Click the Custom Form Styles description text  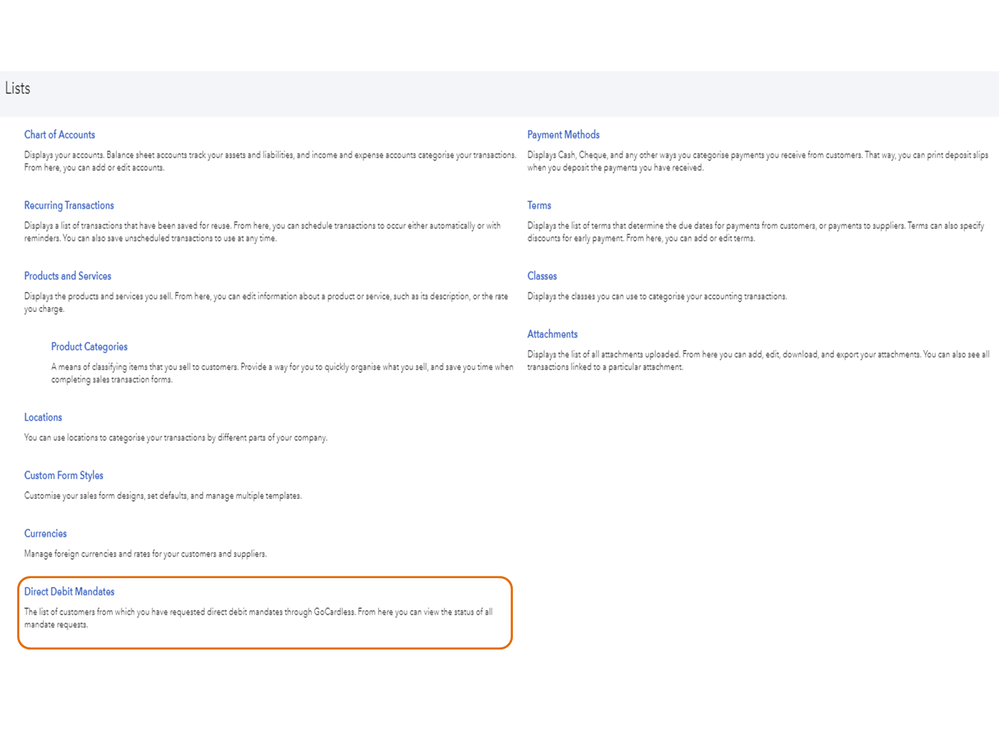(x=162, y=496)
